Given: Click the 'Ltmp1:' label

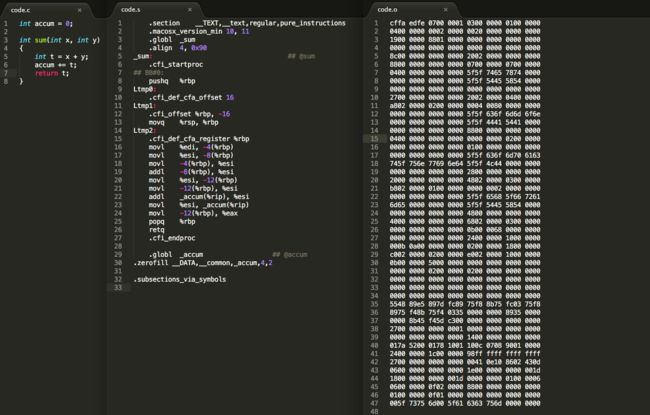Looking at the screenshot, I should point(145,106).
